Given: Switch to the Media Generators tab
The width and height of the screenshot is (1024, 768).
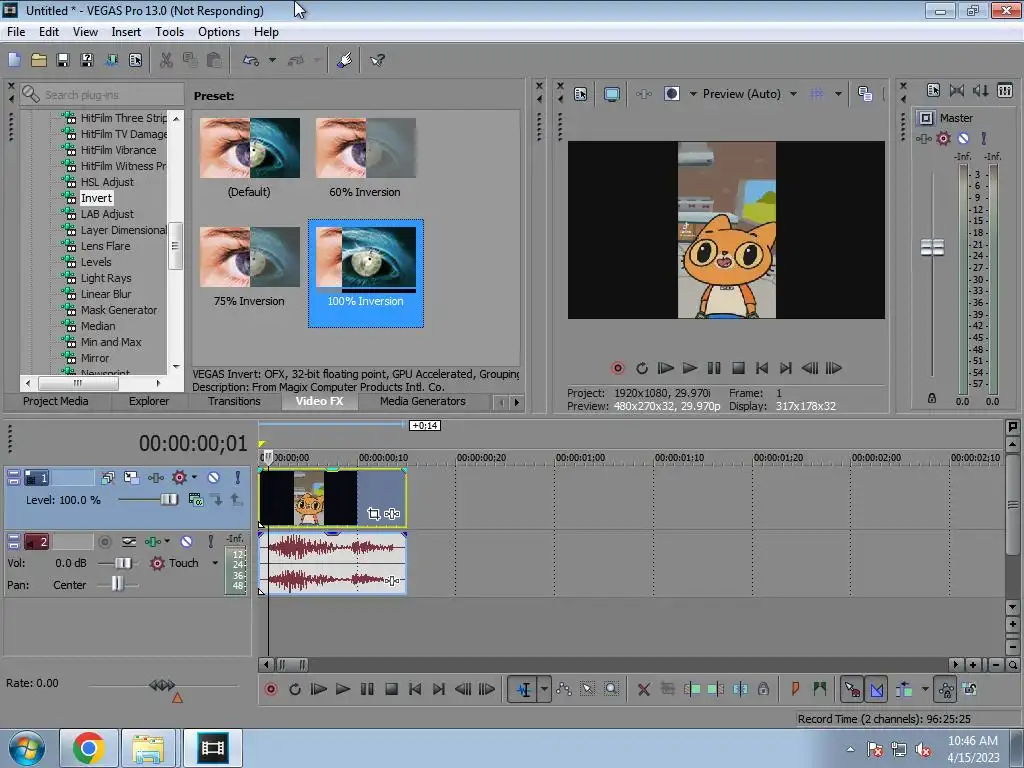Looking at the screenshot, I should coord(423,402).
